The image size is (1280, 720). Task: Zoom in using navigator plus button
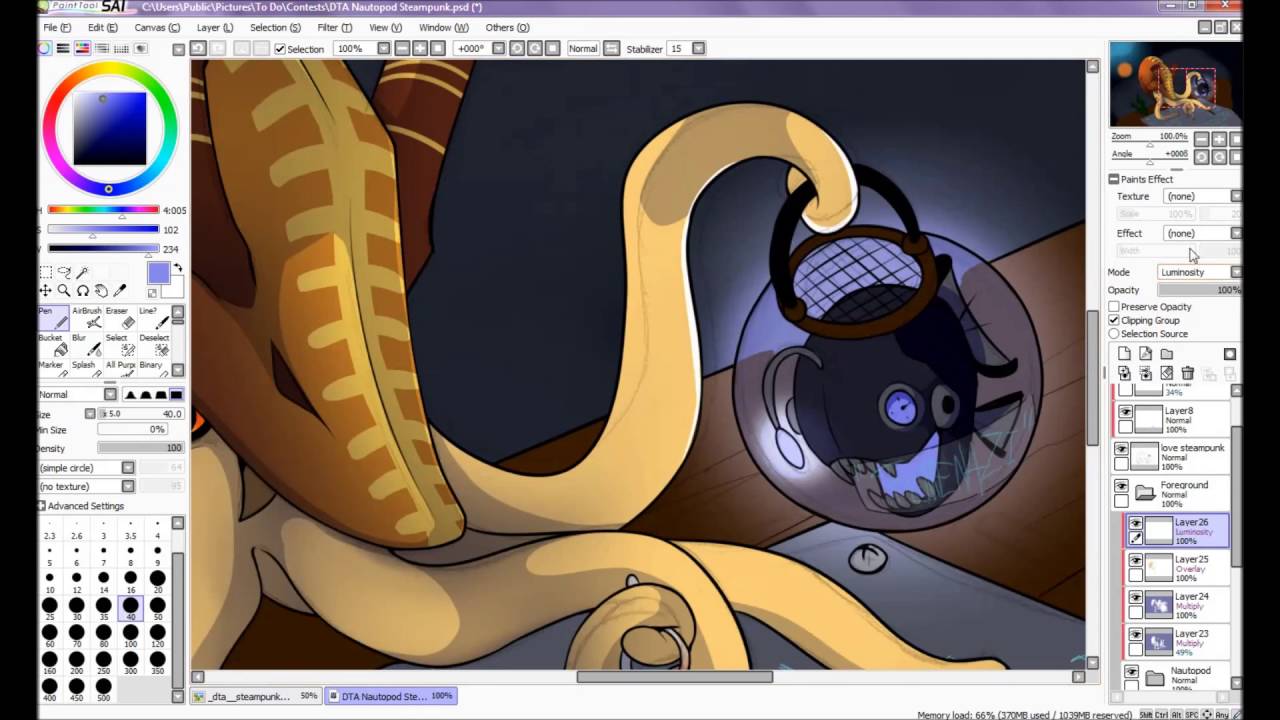[1218, 139]
